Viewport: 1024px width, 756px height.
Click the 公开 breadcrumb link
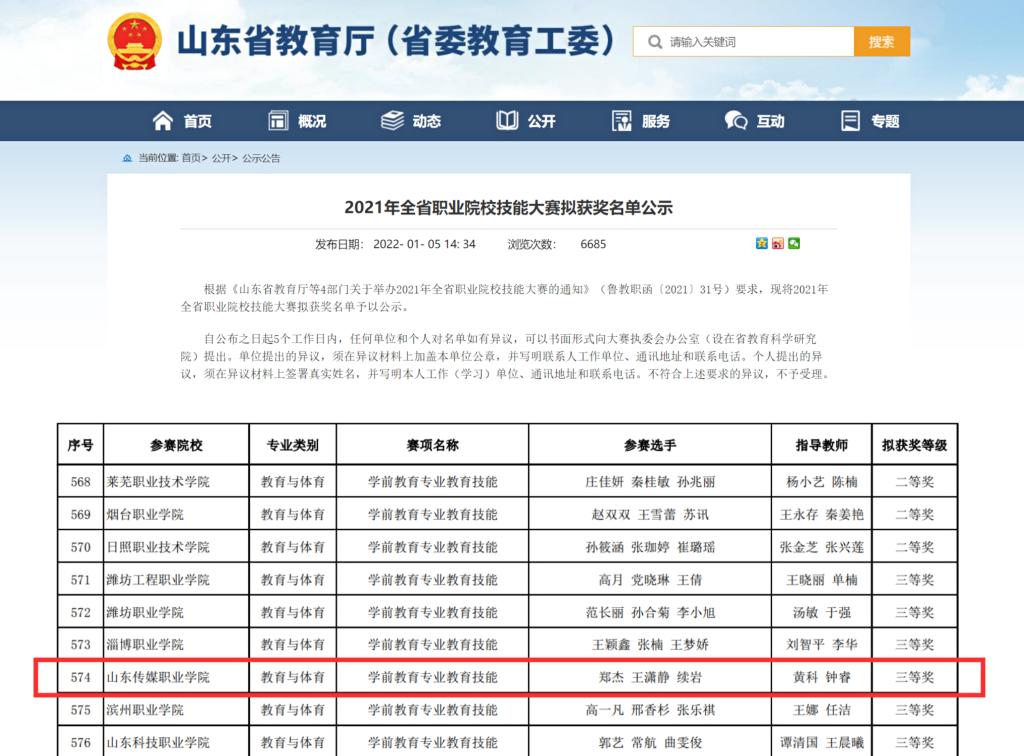coord(221,158)
